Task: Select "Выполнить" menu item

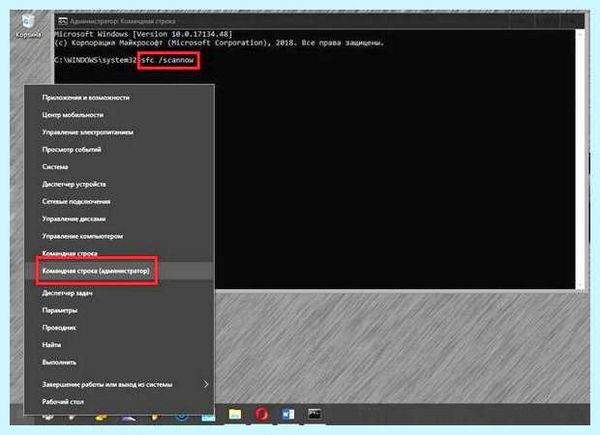Action: (119, 362)
